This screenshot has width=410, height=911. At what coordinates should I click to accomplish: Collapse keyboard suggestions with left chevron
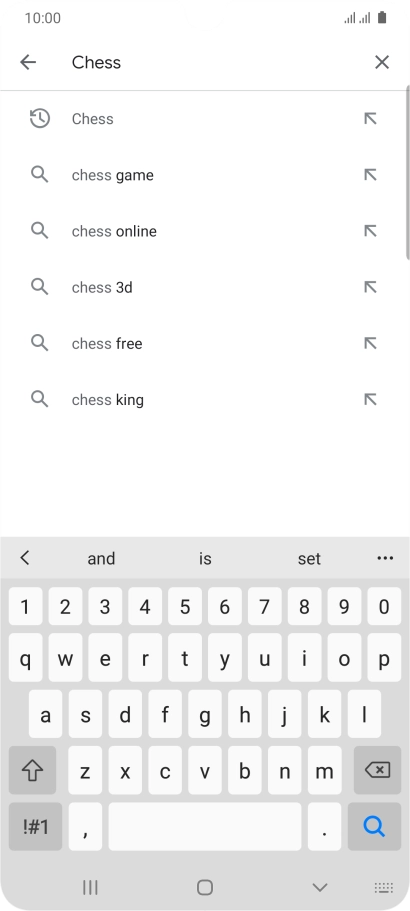click(24, 558)
